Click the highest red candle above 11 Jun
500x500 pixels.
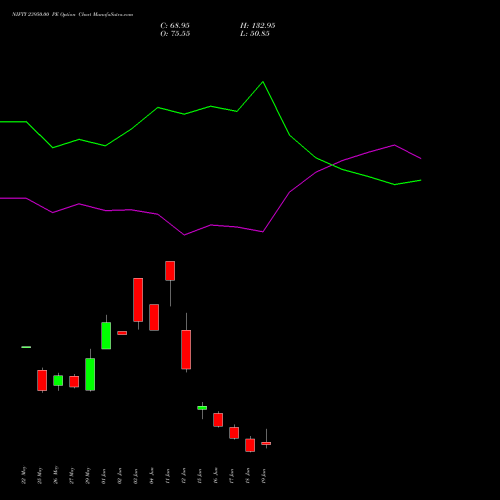click(x=170, y=271)
